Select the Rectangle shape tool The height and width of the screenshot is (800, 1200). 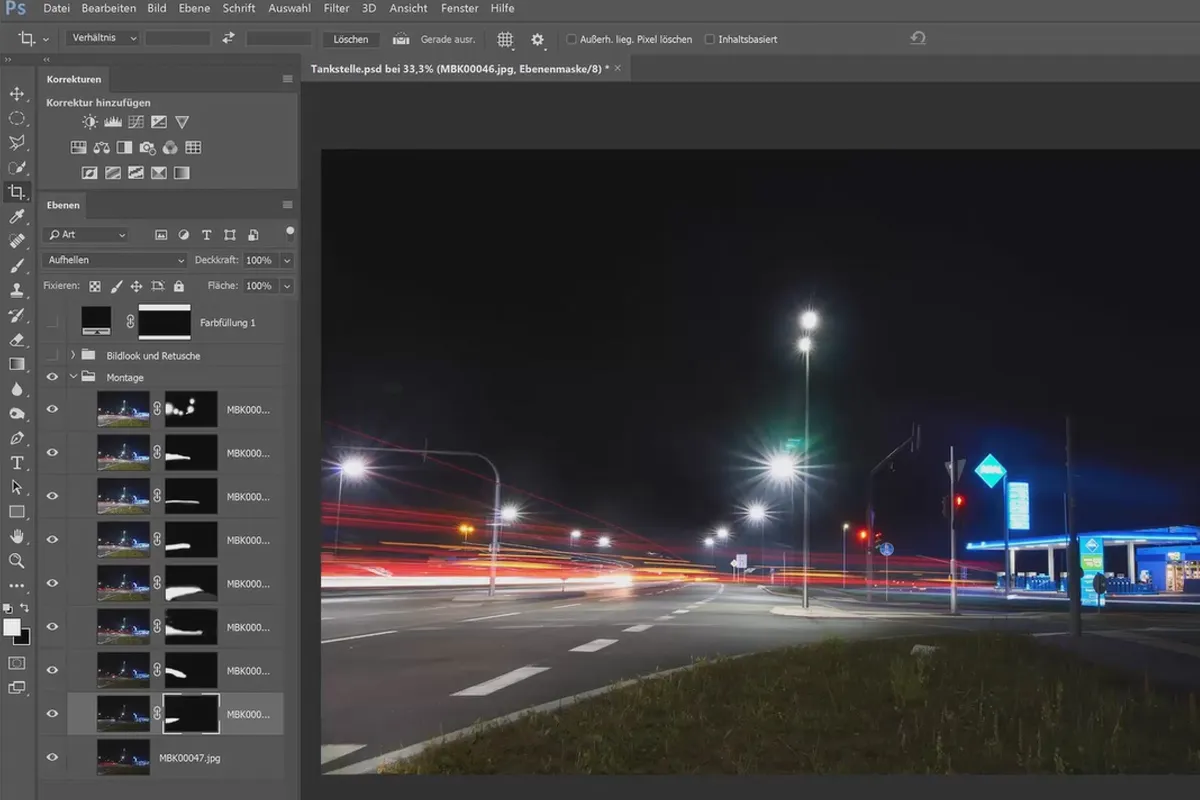point(17,512)
